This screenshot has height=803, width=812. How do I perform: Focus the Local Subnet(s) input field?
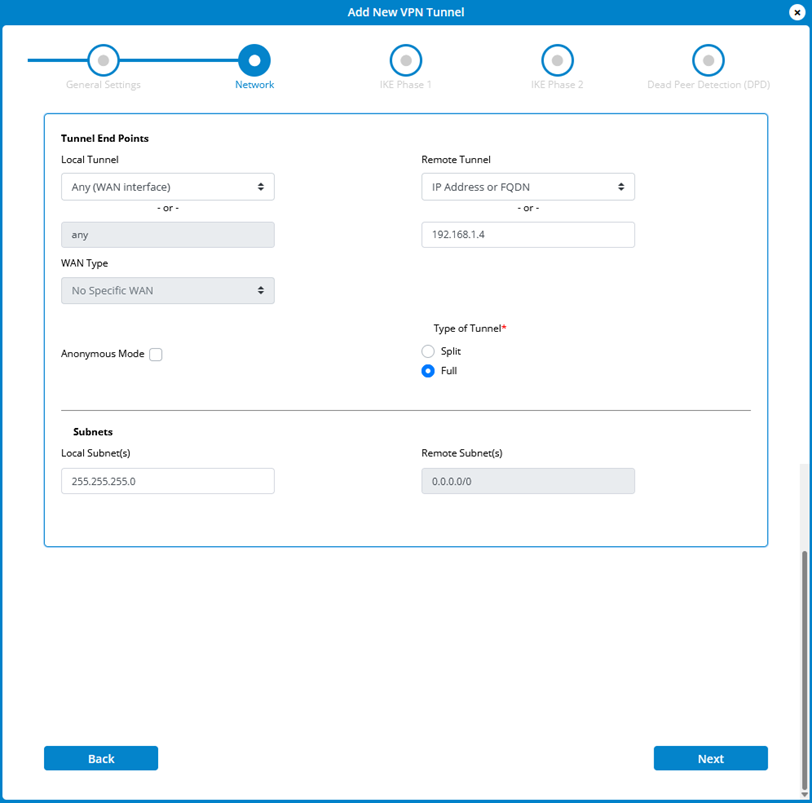(167, 481)
